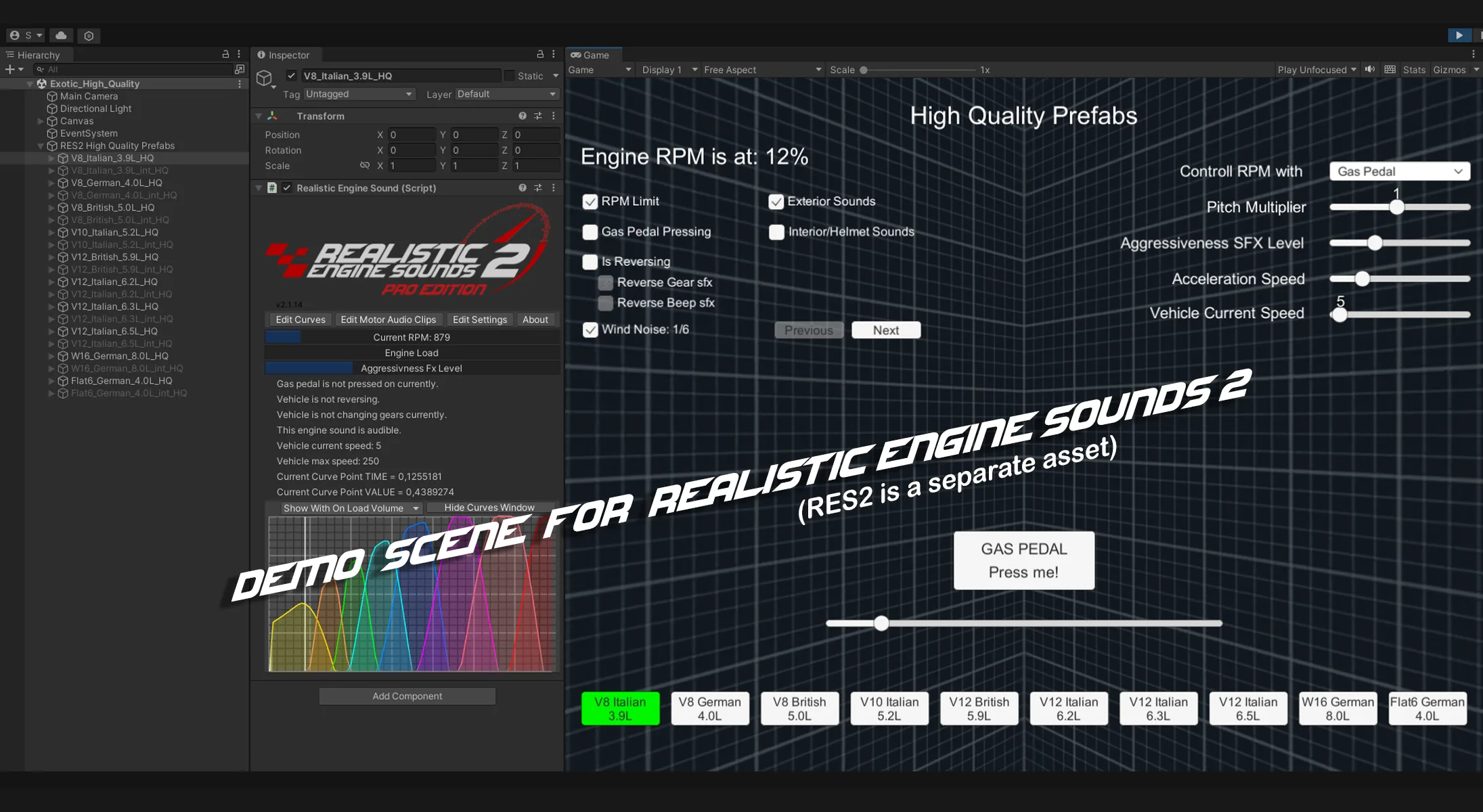
Task: Select the W16 German 8.0L engine button
Action: 1337,708
